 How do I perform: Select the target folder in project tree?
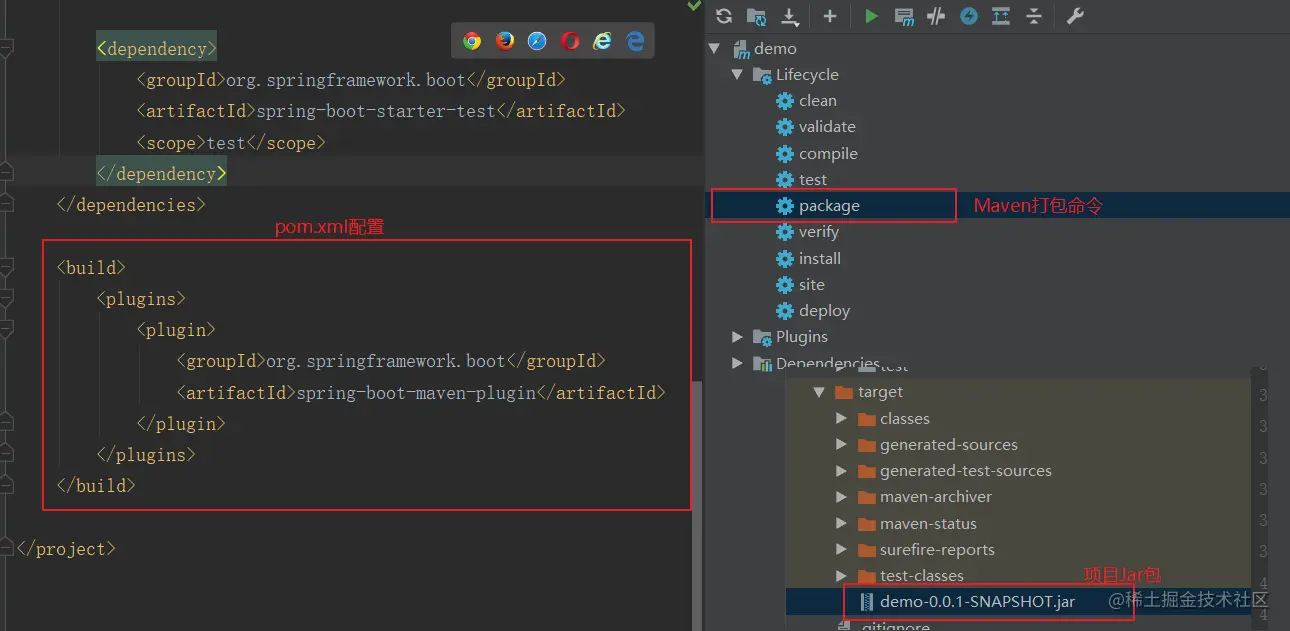coord(880,392)
